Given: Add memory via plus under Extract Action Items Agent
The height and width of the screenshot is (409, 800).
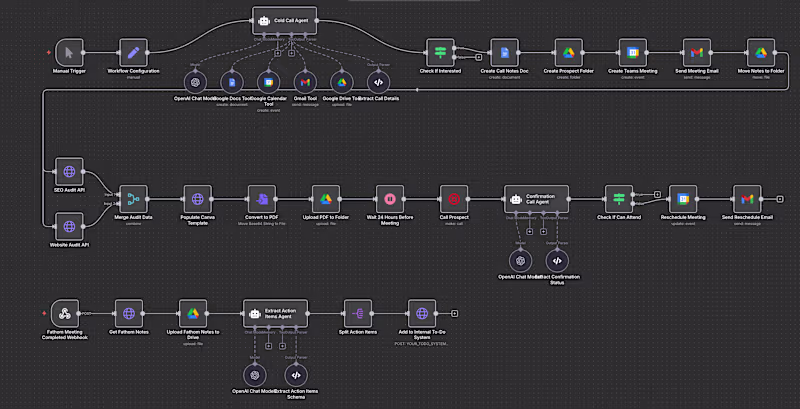Looking at the screenshot, I should [268, 346].
